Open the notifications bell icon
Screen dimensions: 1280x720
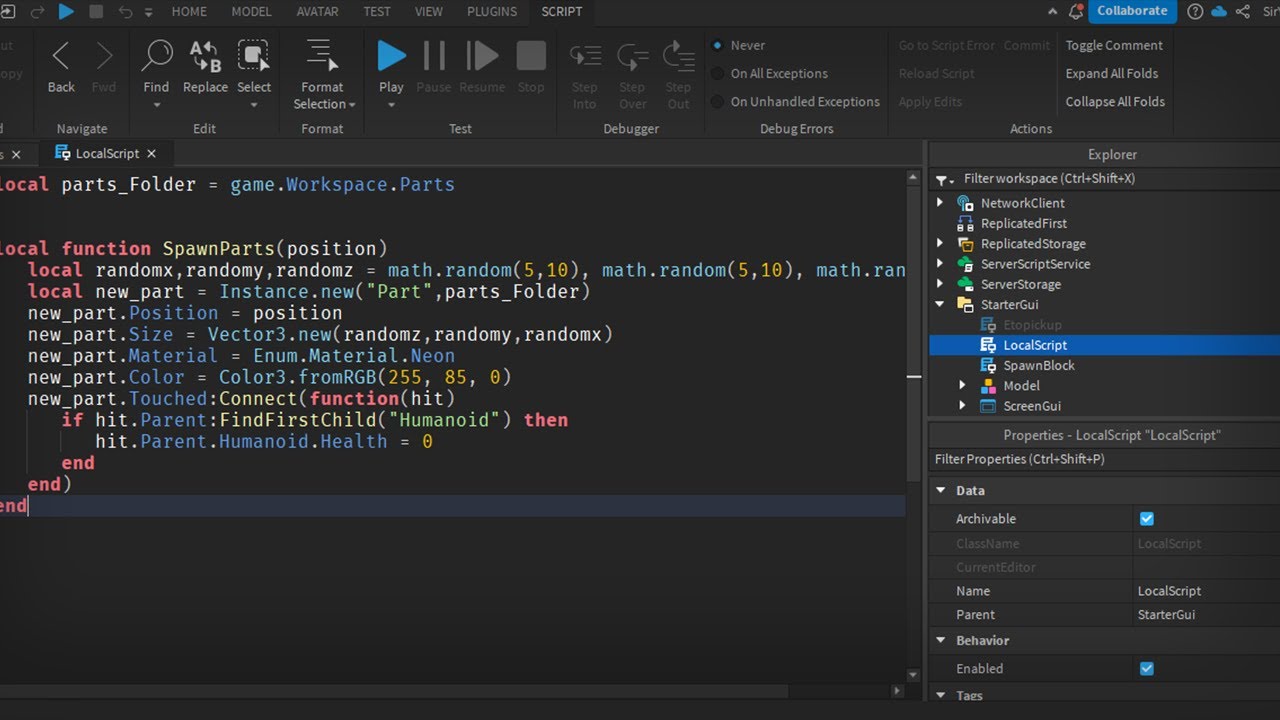(x=1077, y=12)
